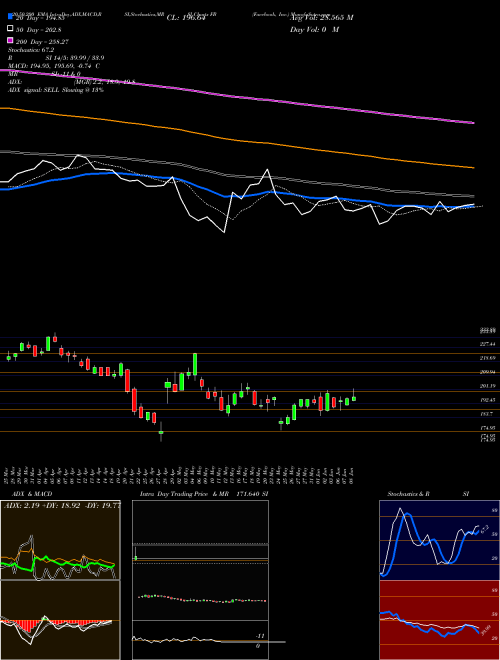The height and width of the screenshot is (660, 500).
Task: Click the 'ADX: 2.19 +DY: 18.92 -DY: 19.77' readout
Action: [x=62, y=505]
